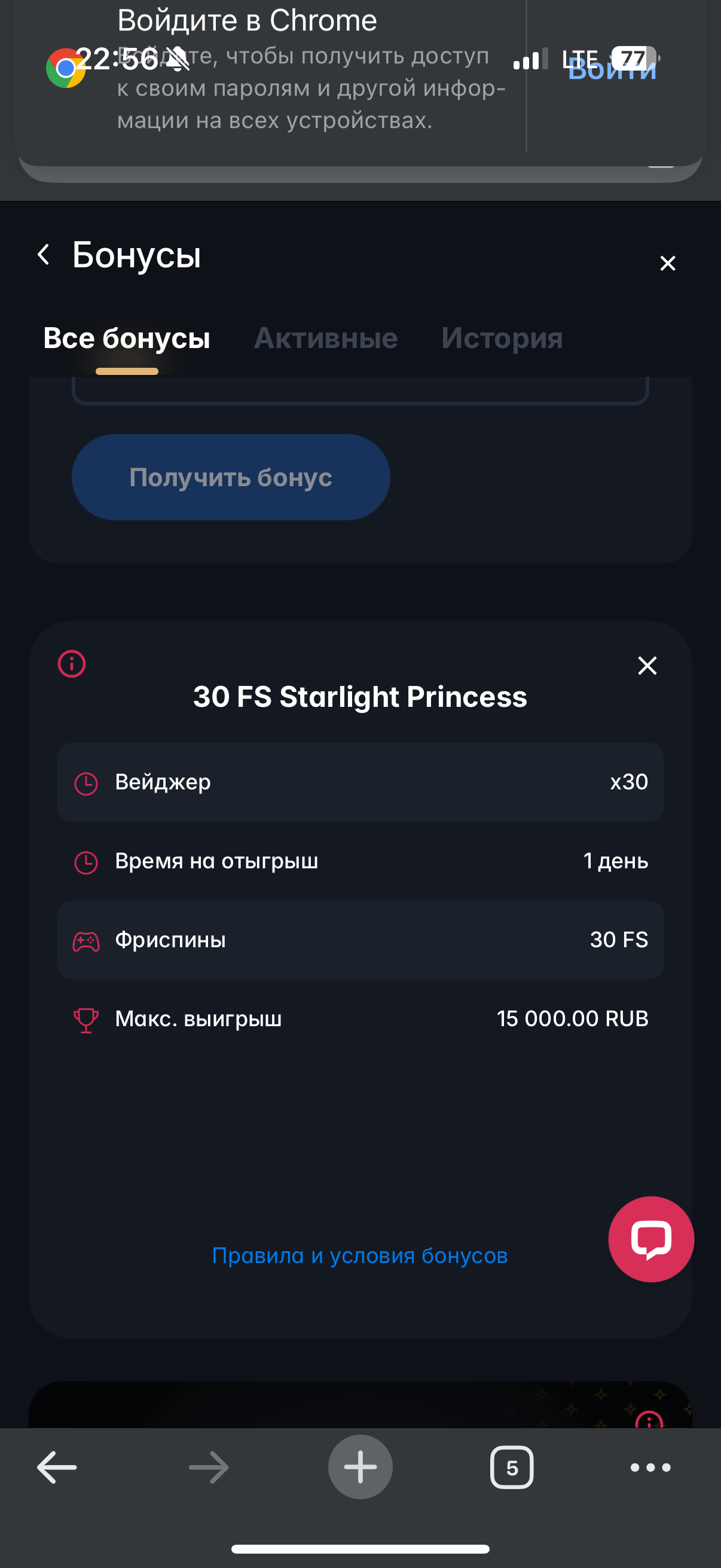721x1568 pixels.
Task: Tap info icon on the lower bonus card
Action: (649, 1421)
